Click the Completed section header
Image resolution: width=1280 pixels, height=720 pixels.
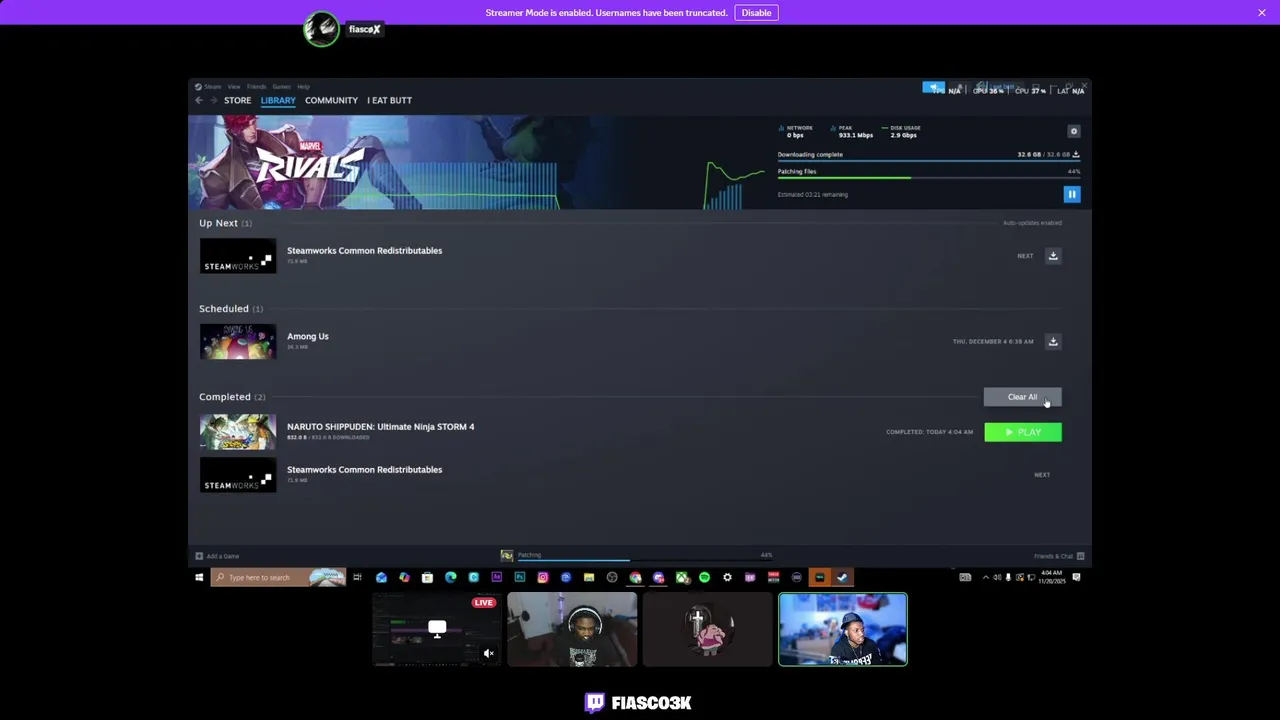(232, 397)
